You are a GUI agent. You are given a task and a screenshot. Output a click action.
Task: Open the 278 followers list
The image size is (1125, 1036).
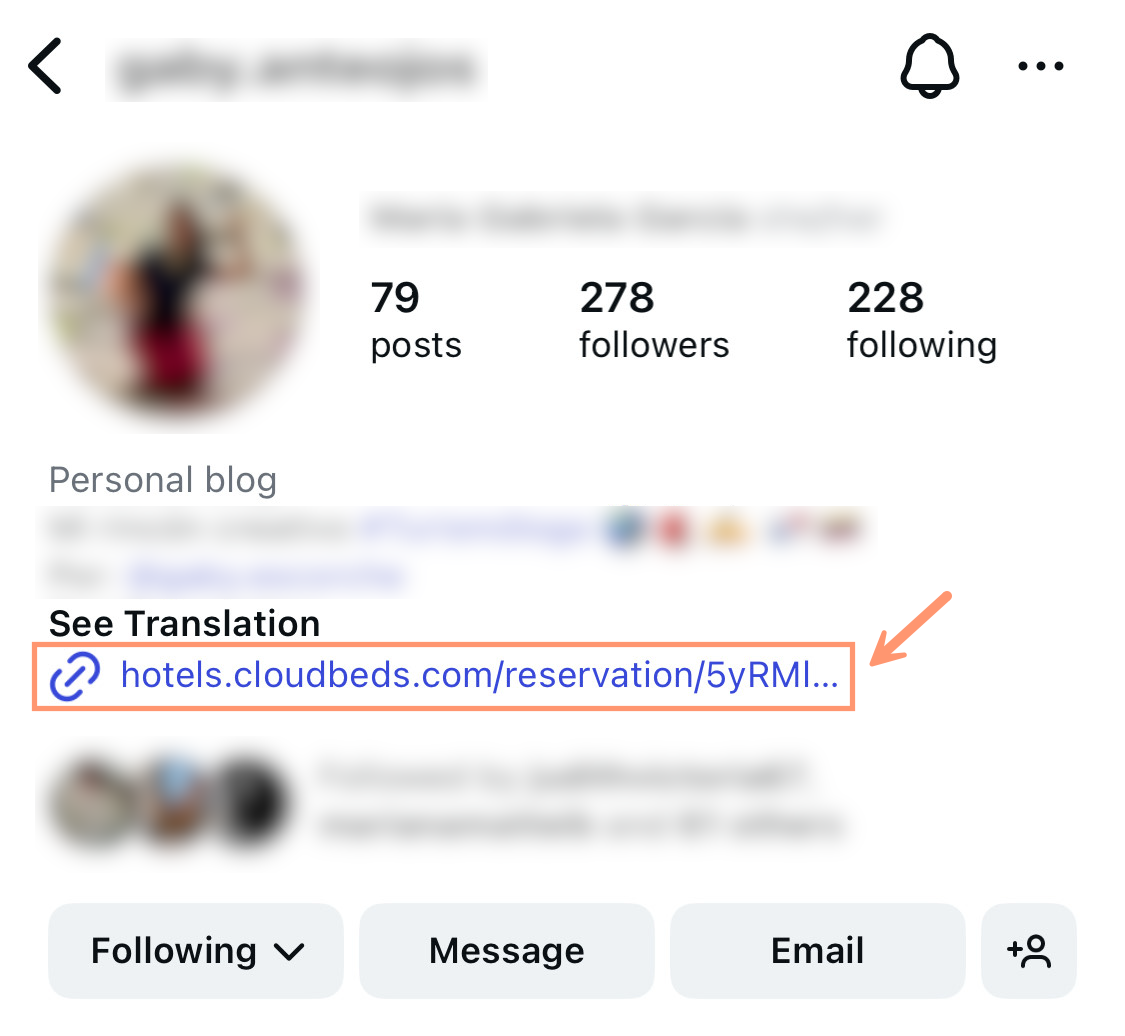point(654,320)
